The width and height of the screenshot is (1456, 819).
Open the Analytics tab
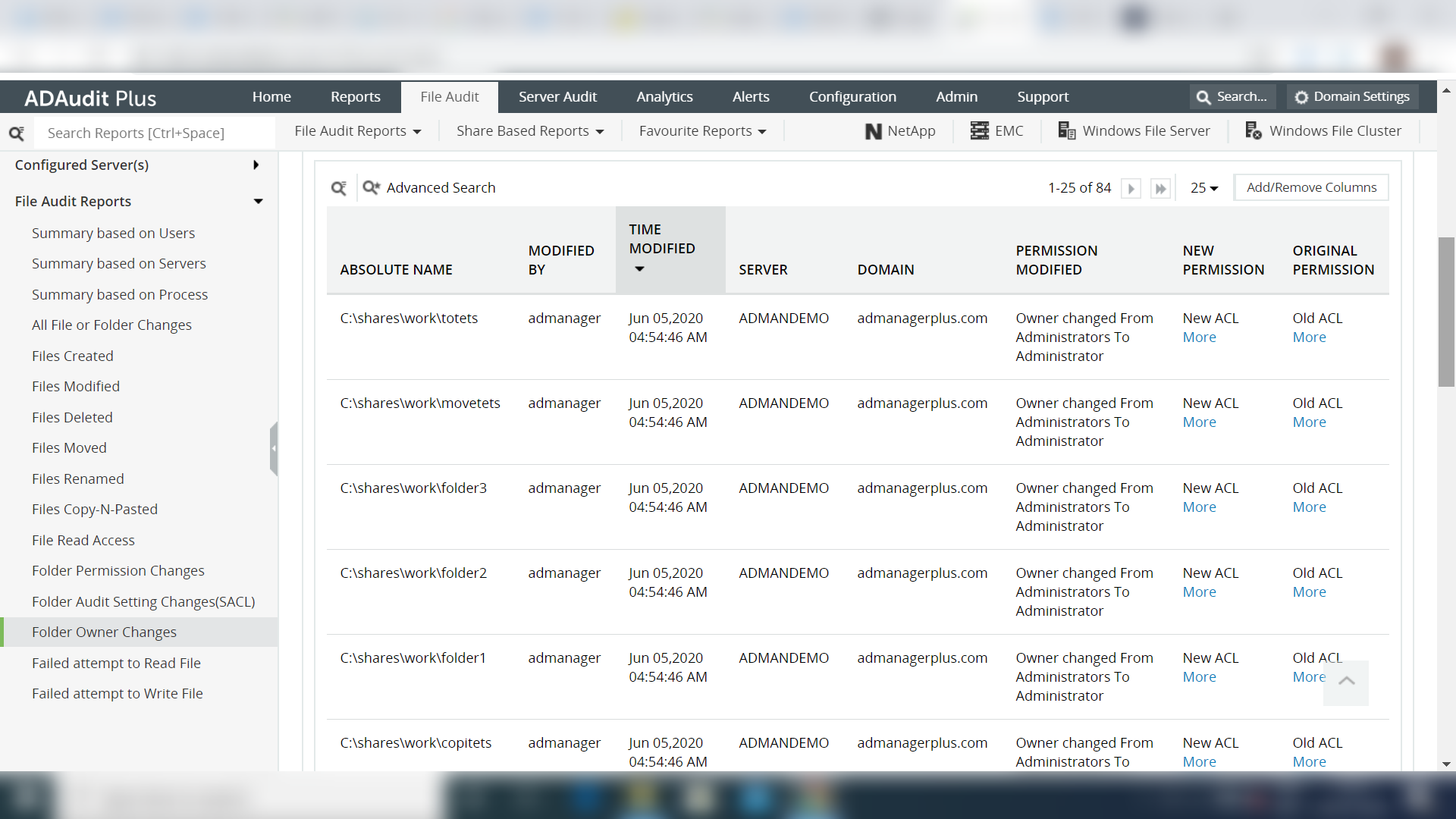click(664, 97)
